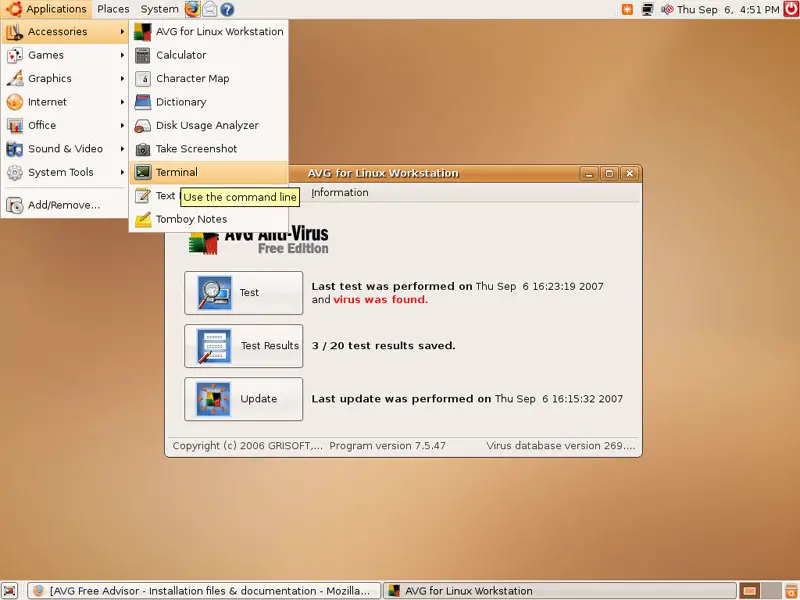
Task: Launch AVG for Linux Workstation from submenu
Action: 209,32
